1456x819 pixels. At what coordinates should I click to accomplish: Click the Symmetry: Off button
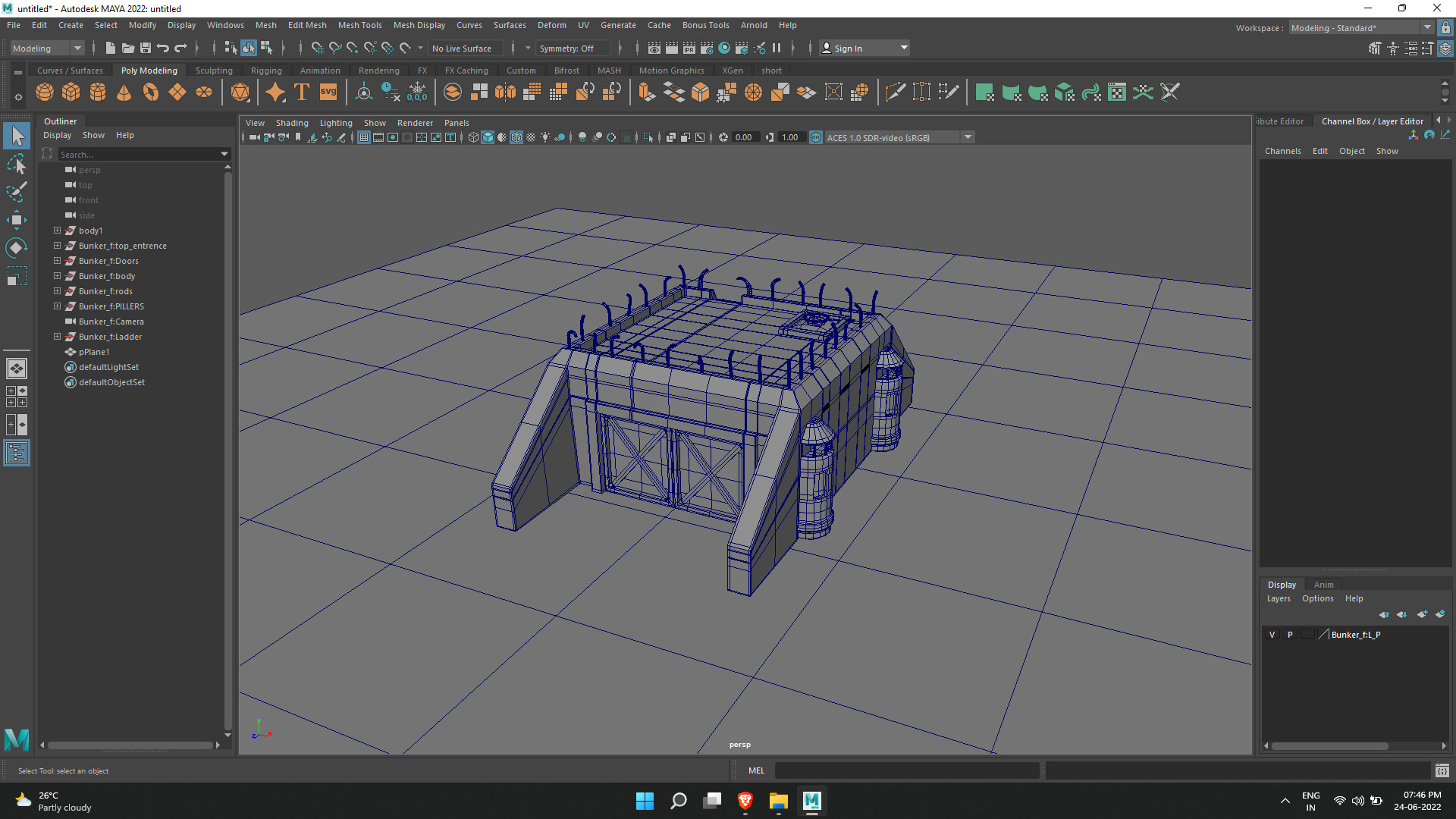(x=566, y=48)
